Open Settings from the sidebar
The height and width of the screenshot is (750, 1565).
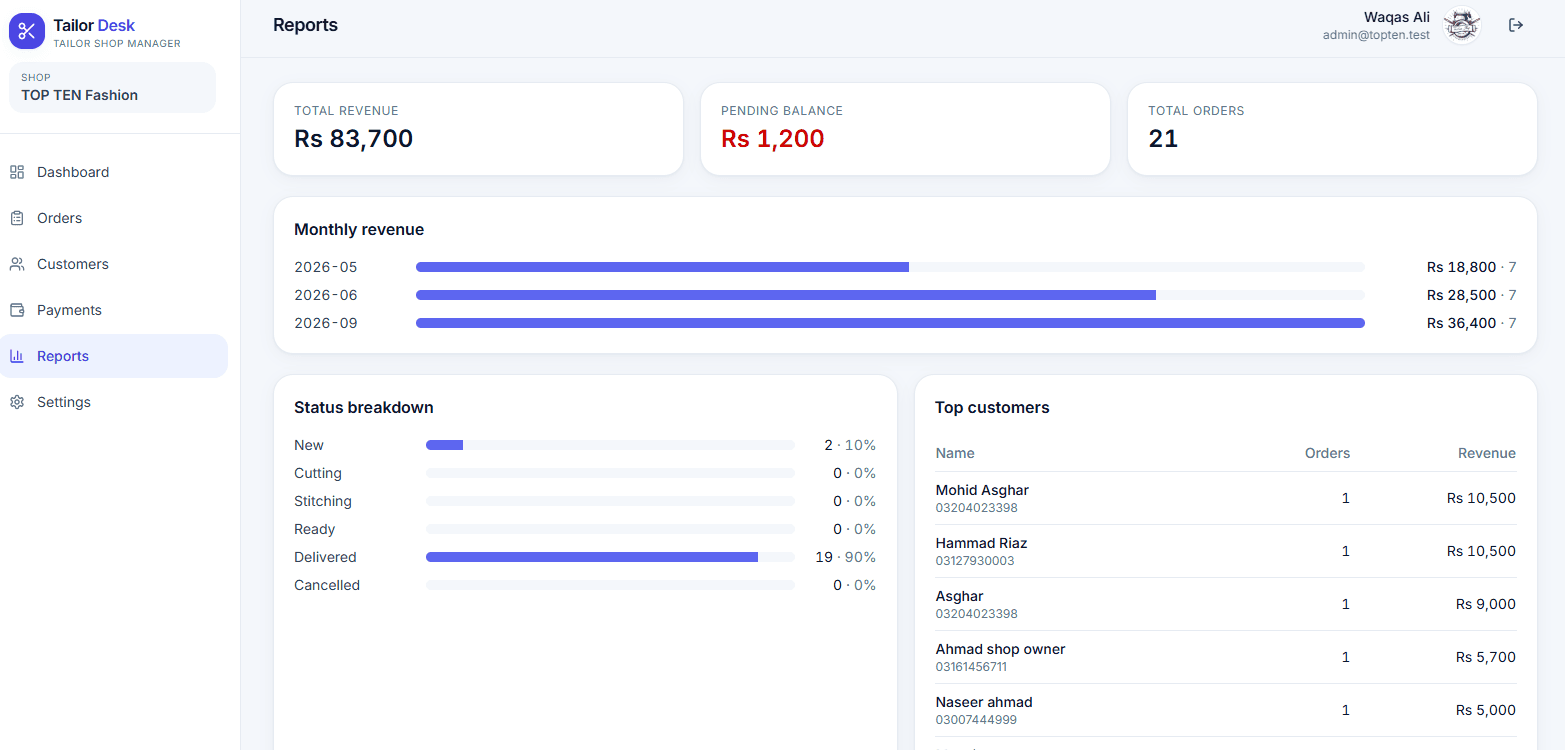(114, 402)
